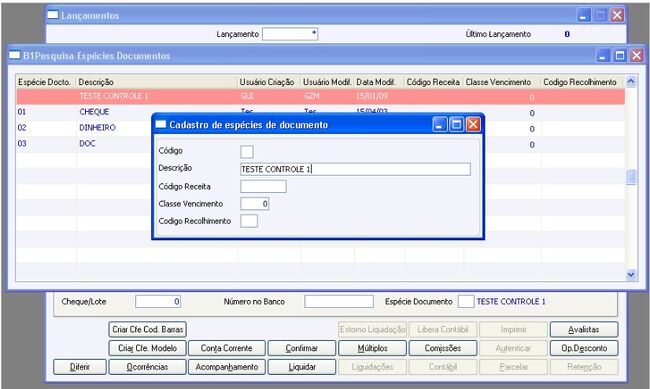
Task: Click the Op.Desconto button
Action: pyautogui.click(x=584, y=348)
